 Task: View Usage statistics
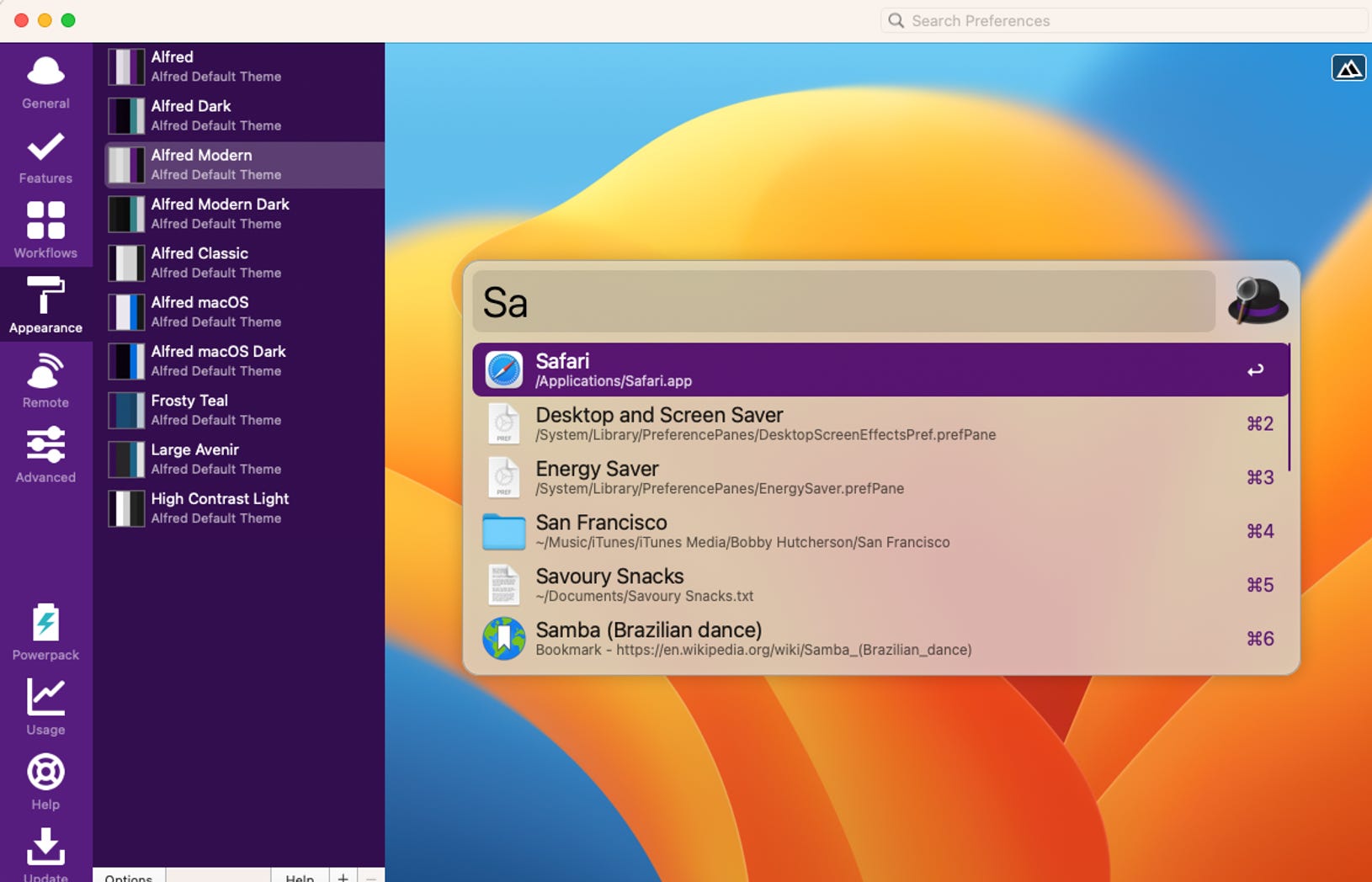coord(45,707)
